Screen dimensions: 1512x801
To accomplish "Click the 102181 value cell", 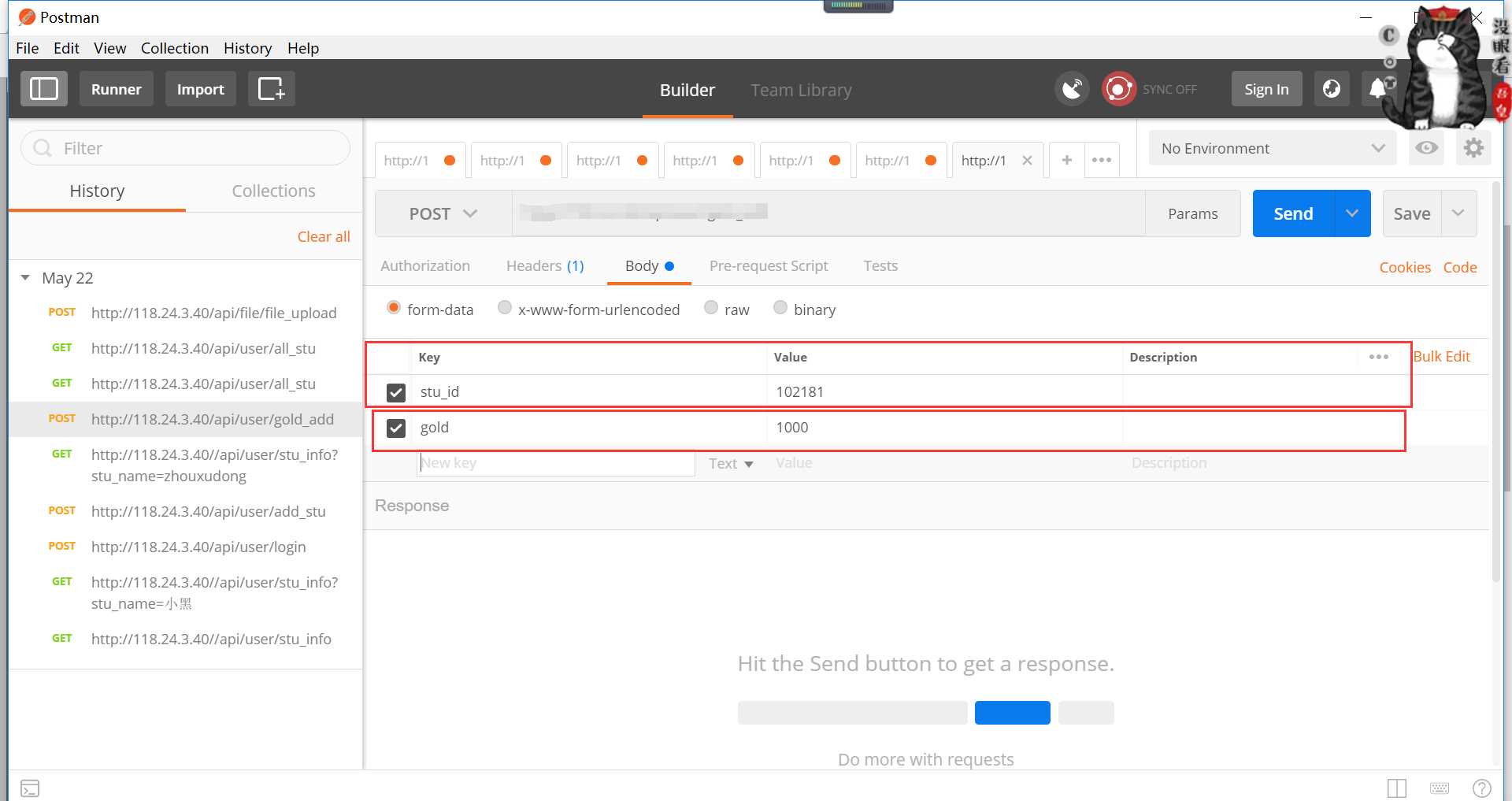I will (944, 392).
